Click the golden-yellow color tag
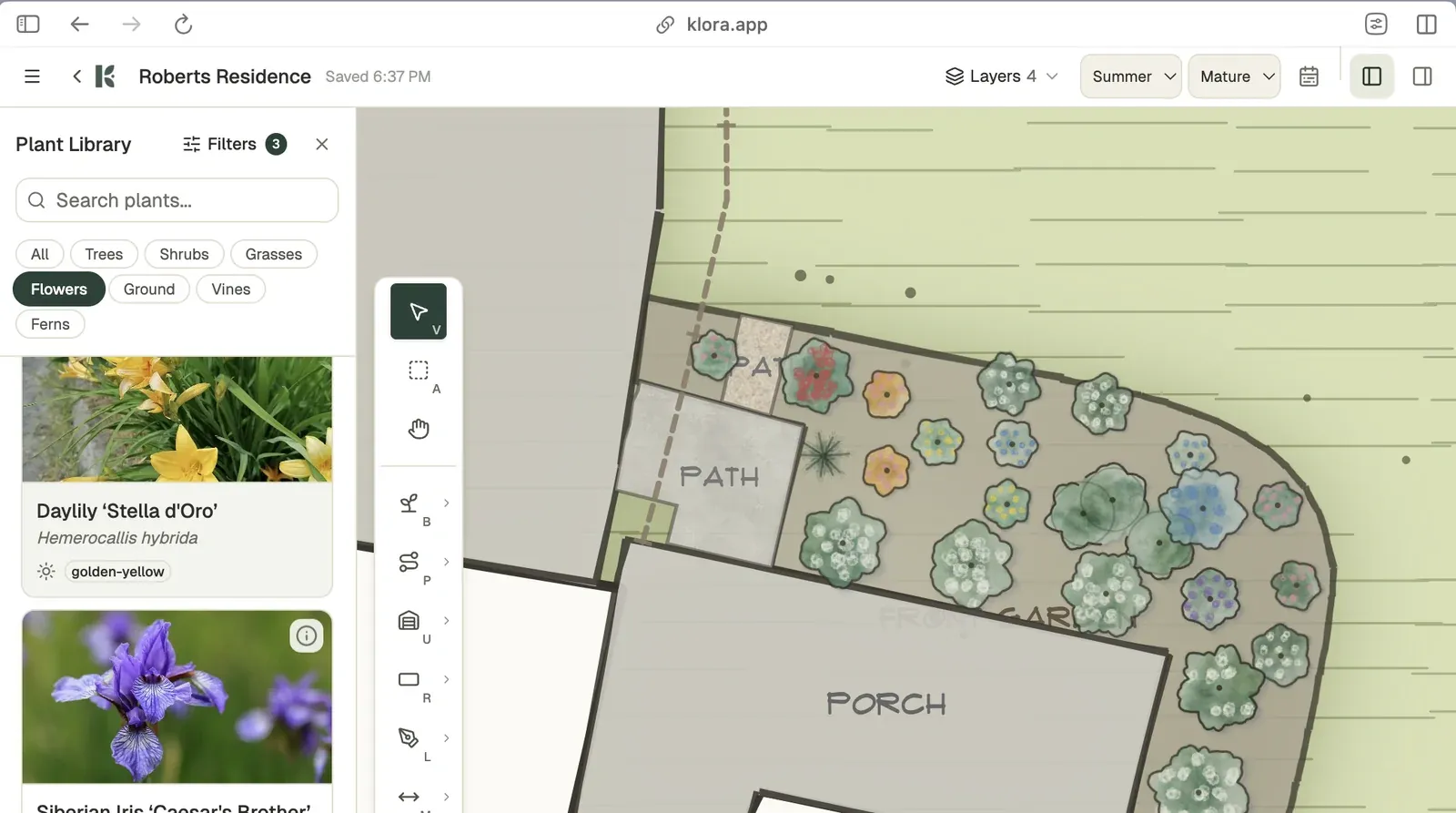The width and height of the screenshot is (1456, 813). [118, 572]
